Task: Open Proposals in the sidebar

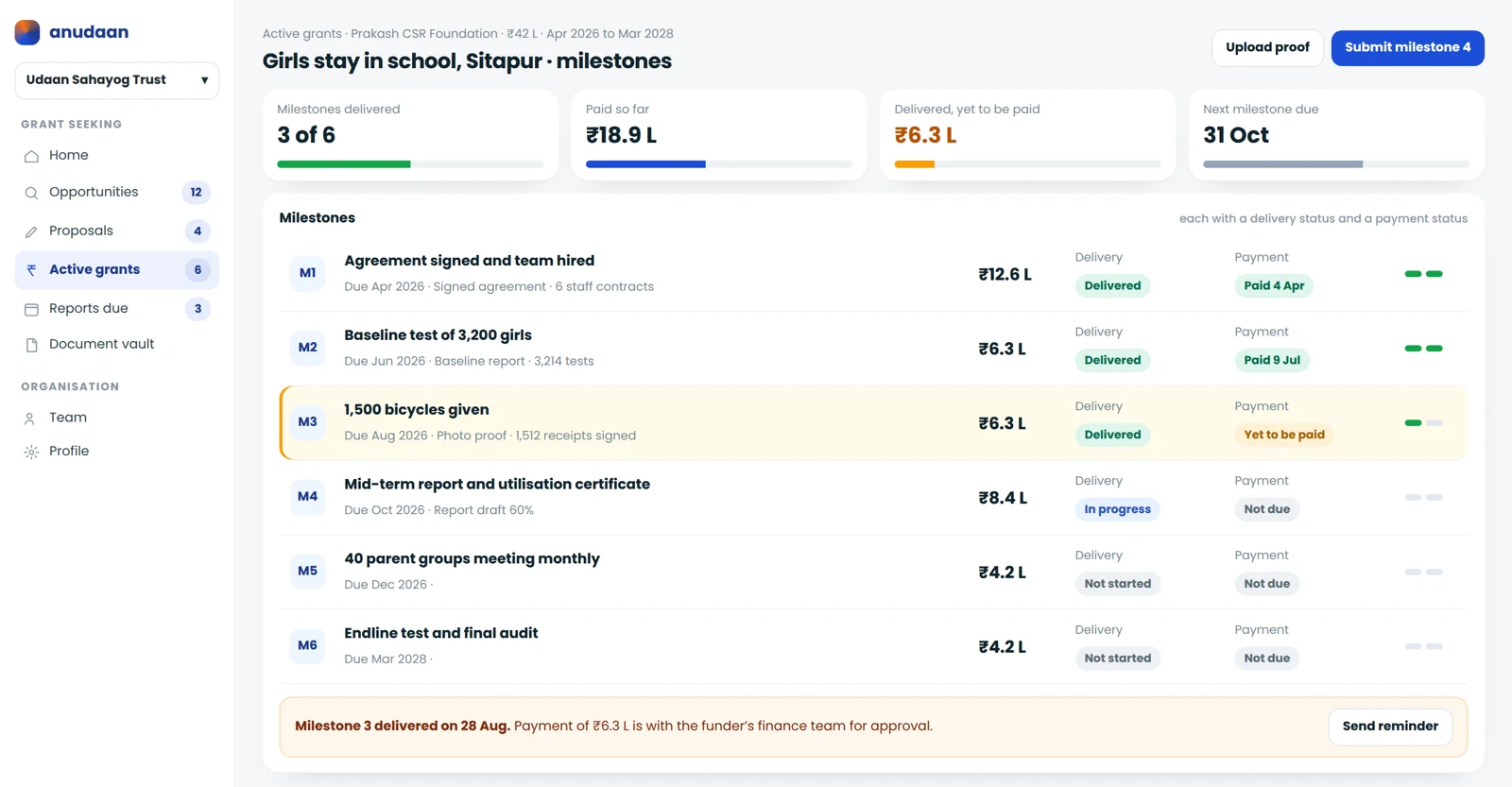Action: tap(117, 231)
